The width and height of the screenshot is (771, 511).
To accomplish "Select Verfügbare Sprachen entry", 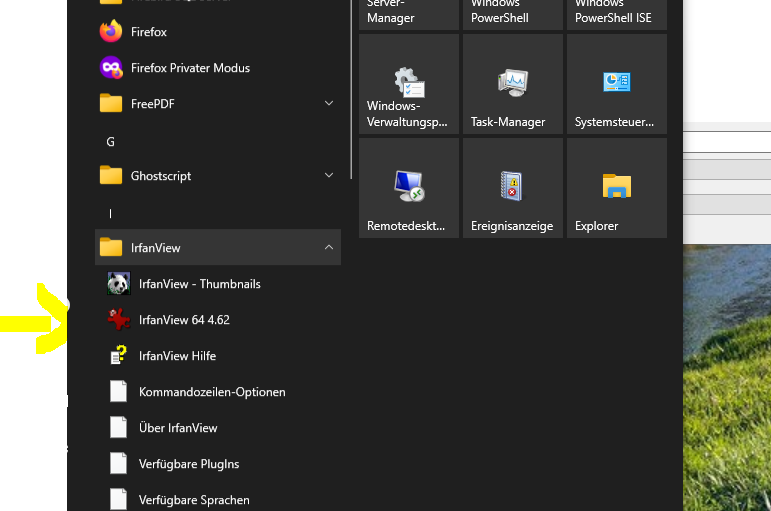I will (194, 499).
